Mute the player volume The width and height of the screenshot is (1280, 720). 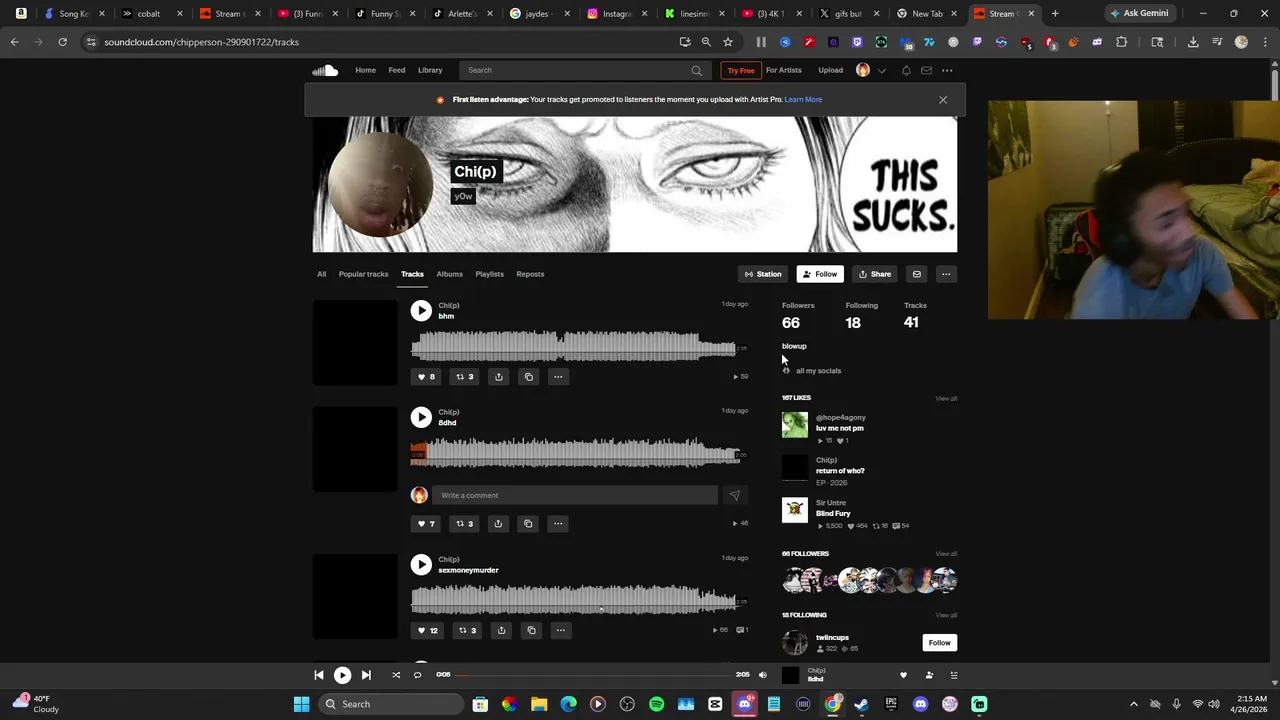(x=763, y=675)
